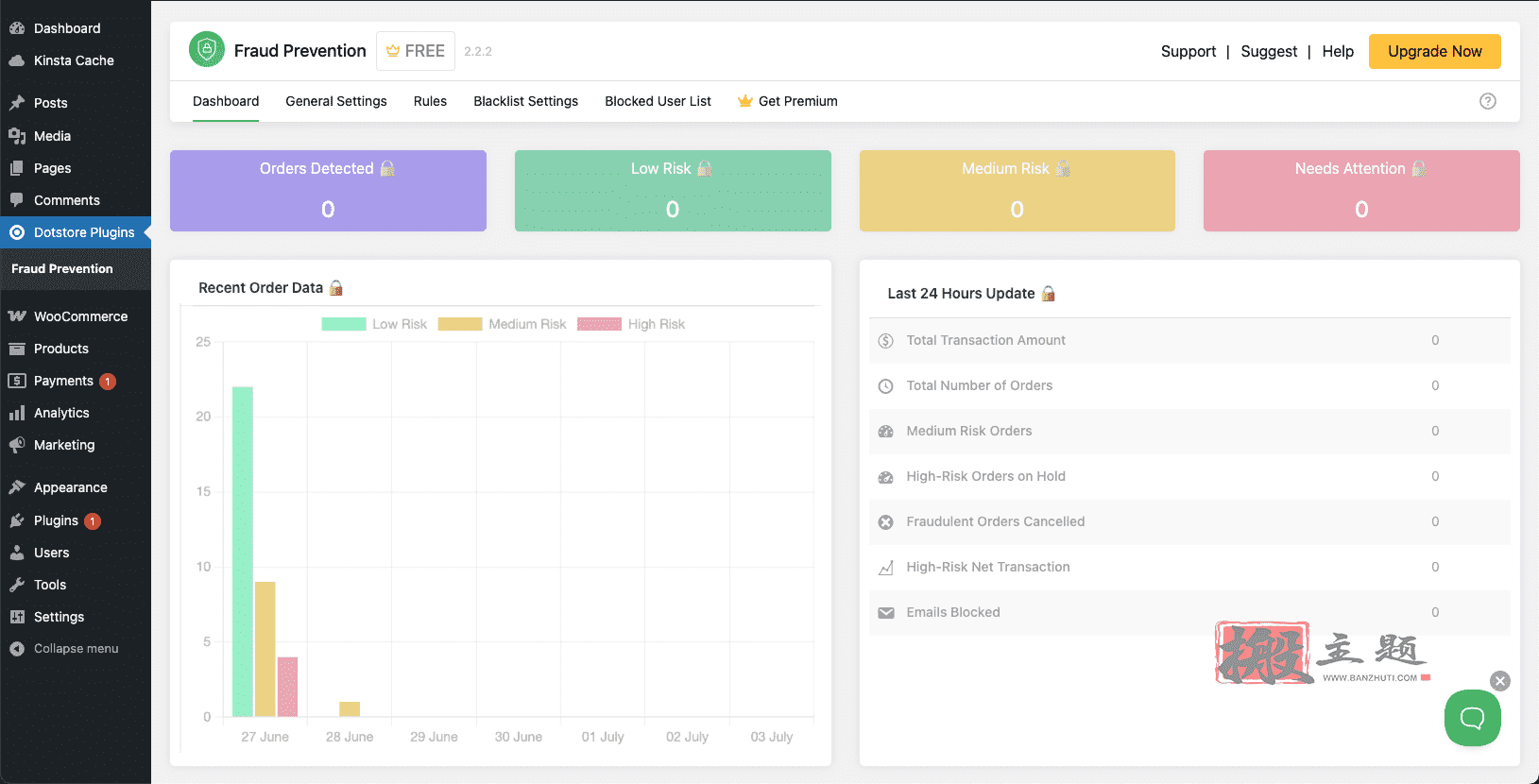
Task: Click the lock icon beside Orders Detected
Action: (387, 168)
